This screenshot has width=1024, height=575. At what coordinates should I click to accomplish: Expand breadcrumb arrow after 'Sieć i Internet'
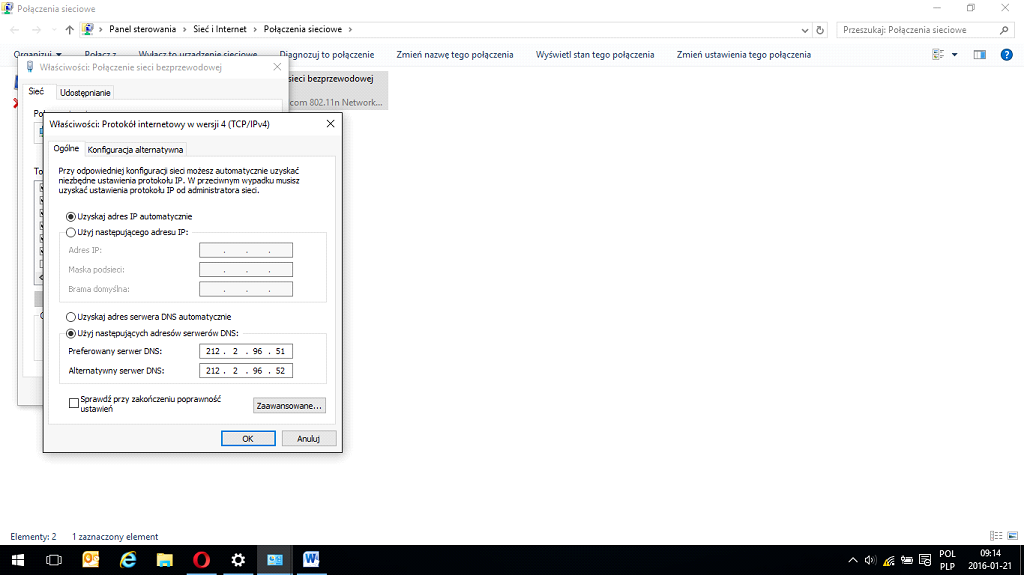[x=255, y=30]
